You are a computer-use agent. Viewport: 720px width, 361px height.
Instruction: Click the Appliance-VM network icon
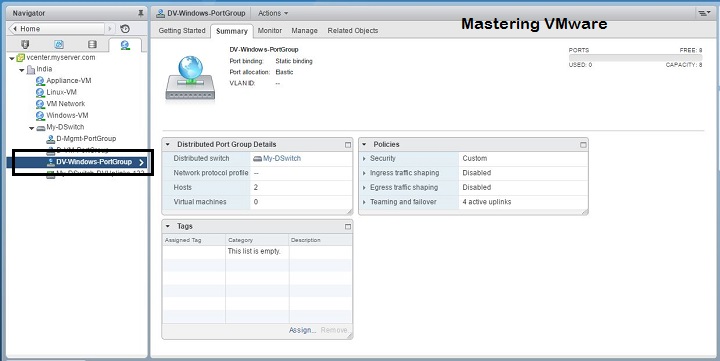40,81
